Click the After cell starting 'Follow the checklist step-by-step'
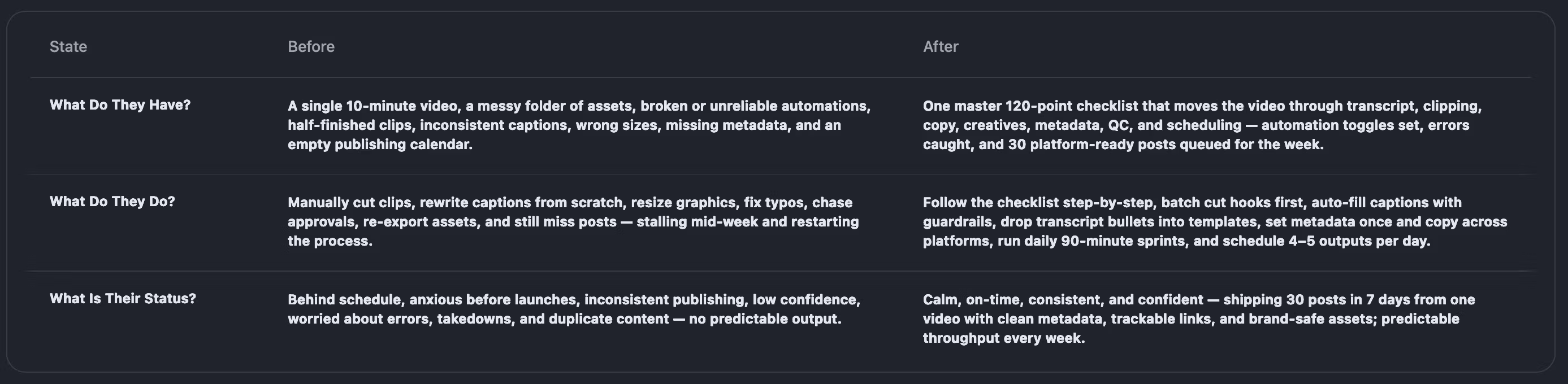Viewport: 1568px width, 384px height. coord(1214,221)
